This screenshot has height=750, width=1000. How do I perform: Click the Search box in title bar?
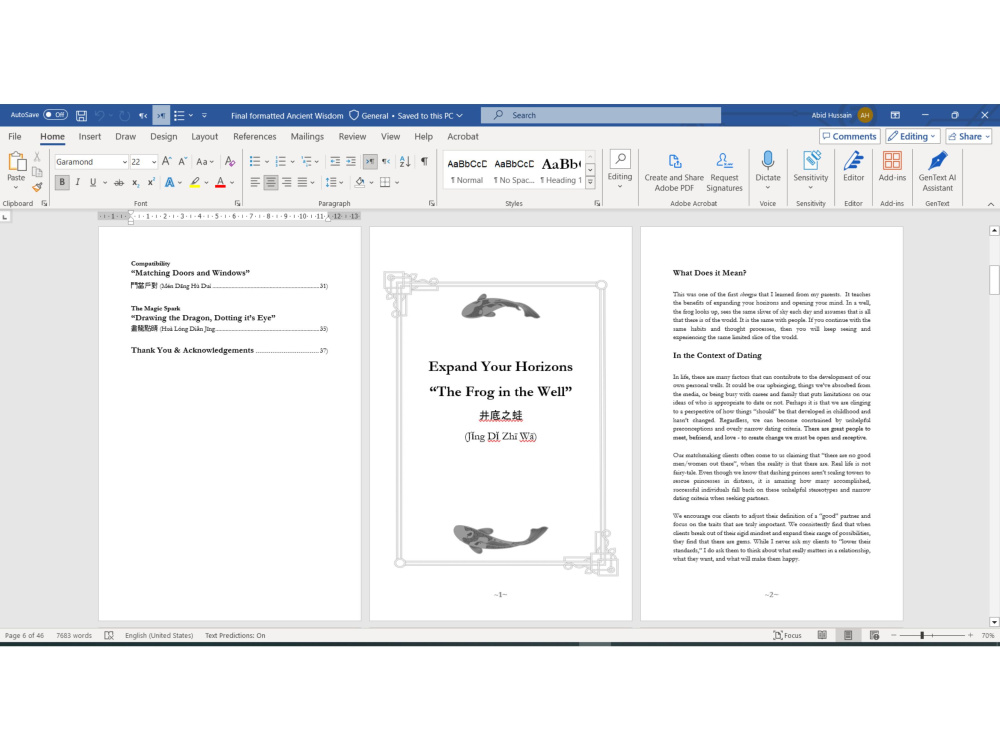(x=601, y=115)
